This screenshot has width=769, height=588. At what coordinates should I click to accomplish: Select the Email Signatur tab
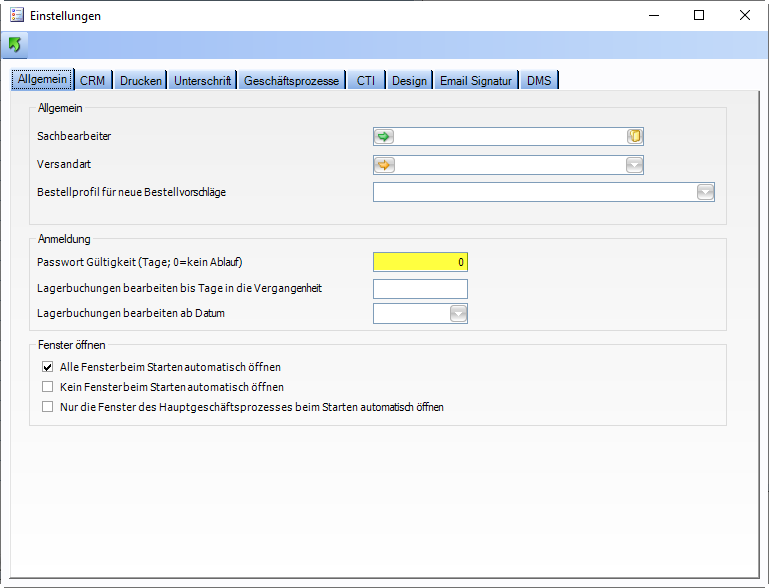click(x=476, y=81)
